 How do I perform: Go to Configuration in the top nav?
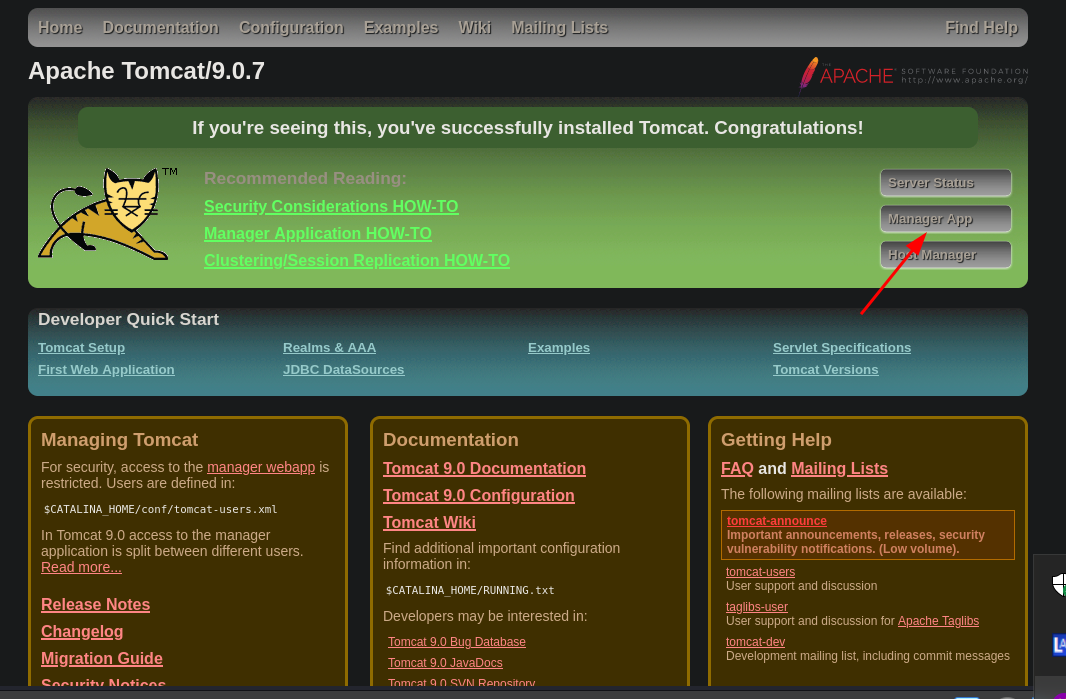[291, 28]
